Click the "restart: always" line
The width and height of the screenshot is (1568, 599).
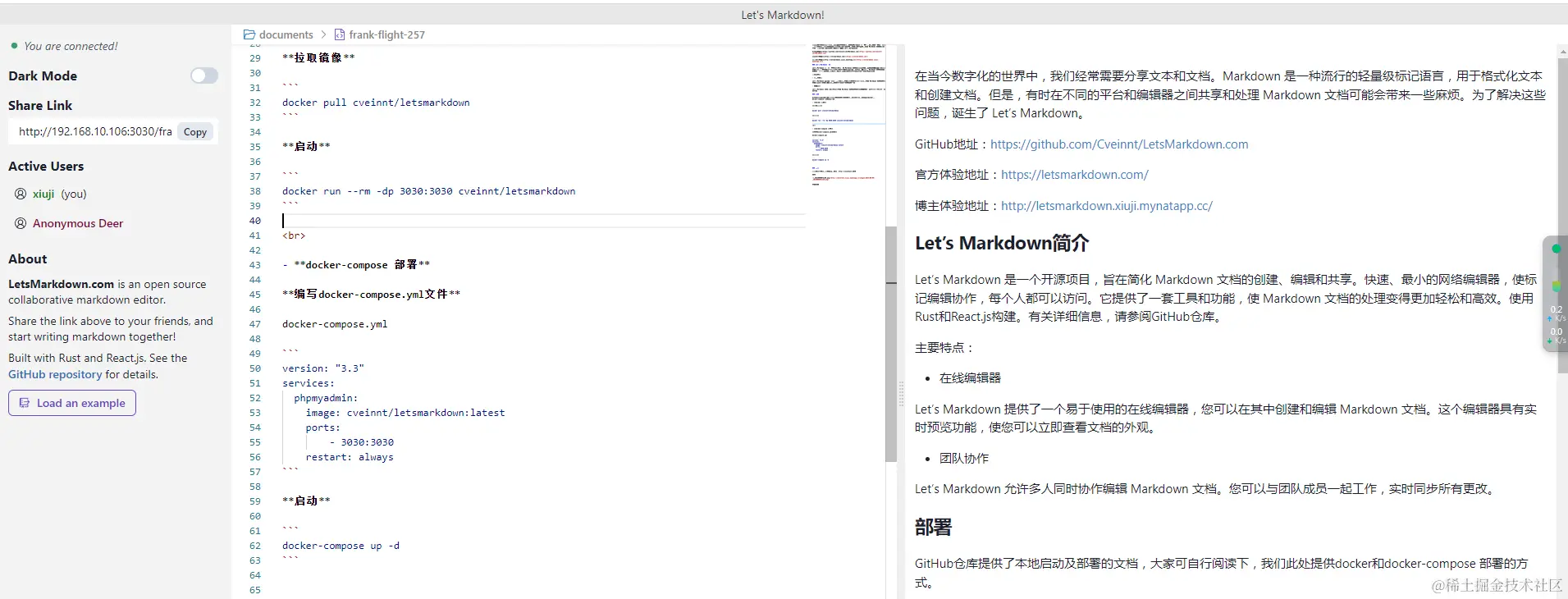(350, 457)
